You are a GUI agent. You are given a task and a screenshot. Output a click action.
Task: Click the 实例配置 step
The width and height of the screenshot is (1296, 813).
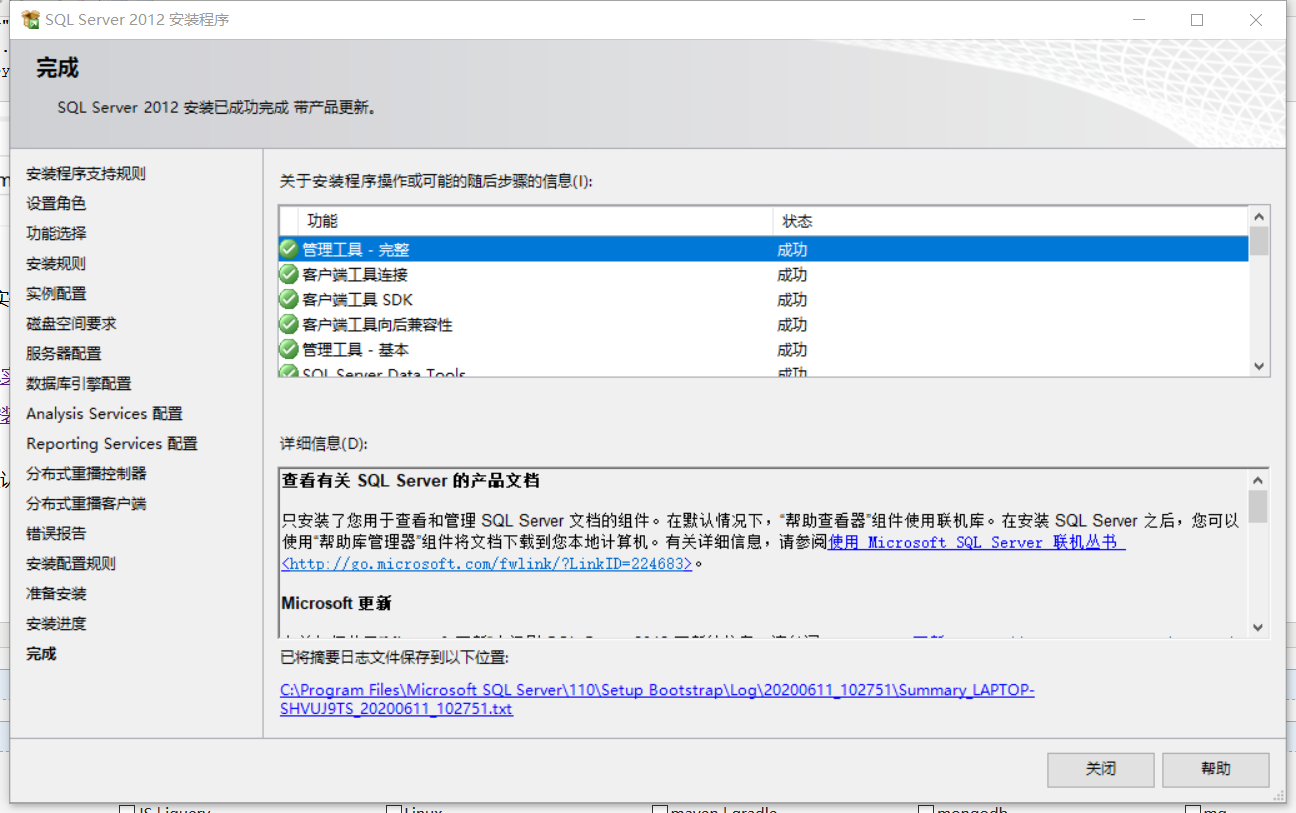click(x=56, y=293)
